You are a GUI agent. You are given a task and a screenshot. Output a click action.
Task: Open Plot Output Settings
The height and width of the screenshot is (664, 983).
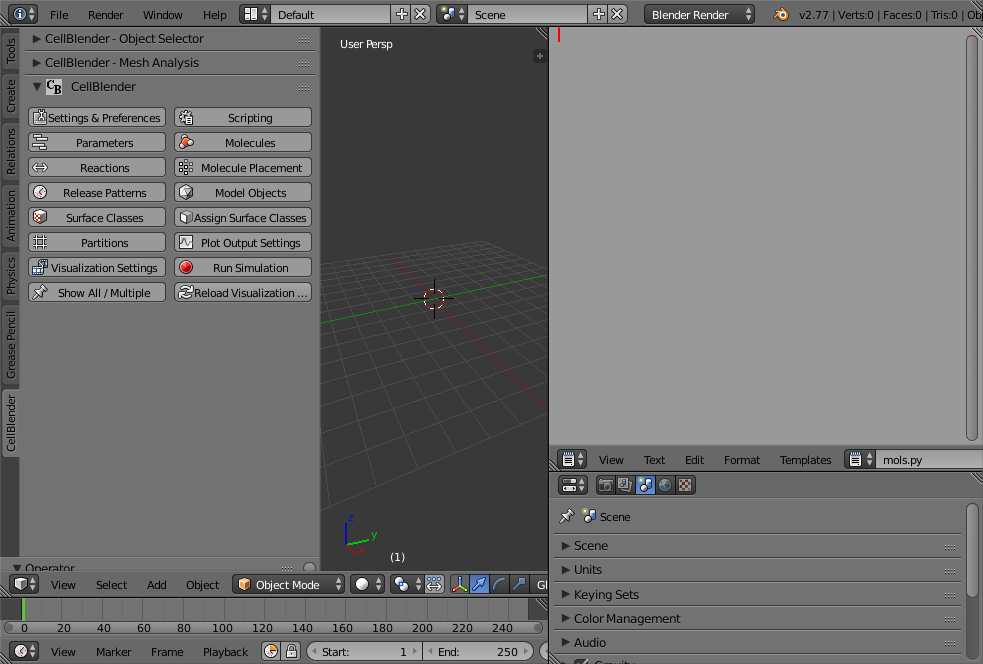click(x=243, y=243)
